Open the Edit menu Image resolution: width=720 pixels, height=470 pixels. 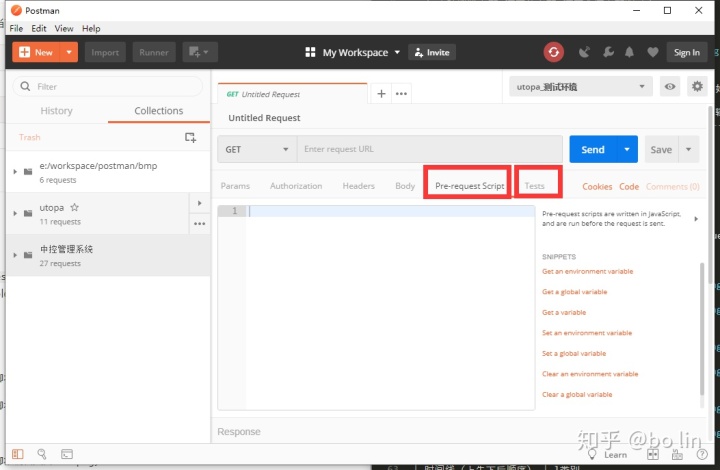[39, 28]
